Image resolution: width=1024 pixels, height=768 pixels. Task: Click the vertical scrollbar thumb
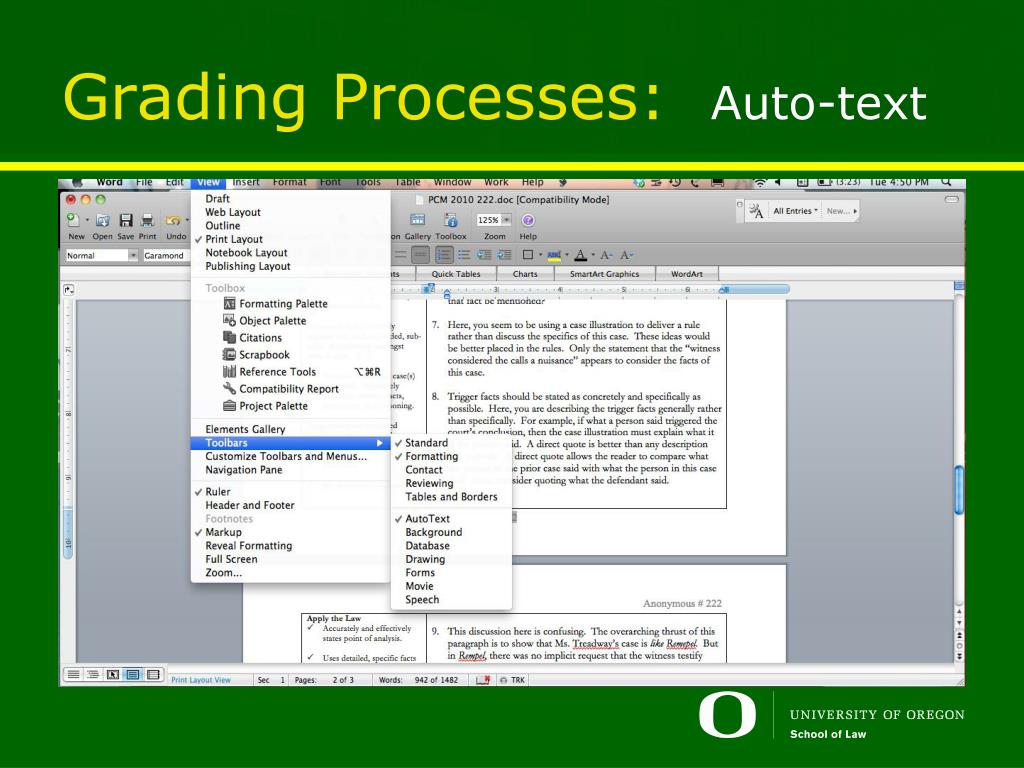(959, 490)
